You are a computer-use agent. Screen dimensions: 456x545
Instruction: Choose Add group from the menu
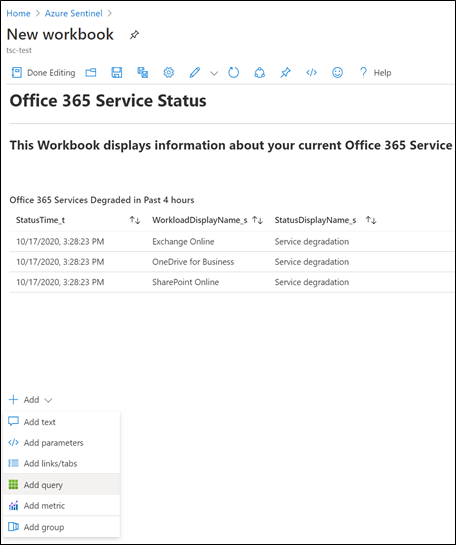pyautogui.click(x=62, y=527)
